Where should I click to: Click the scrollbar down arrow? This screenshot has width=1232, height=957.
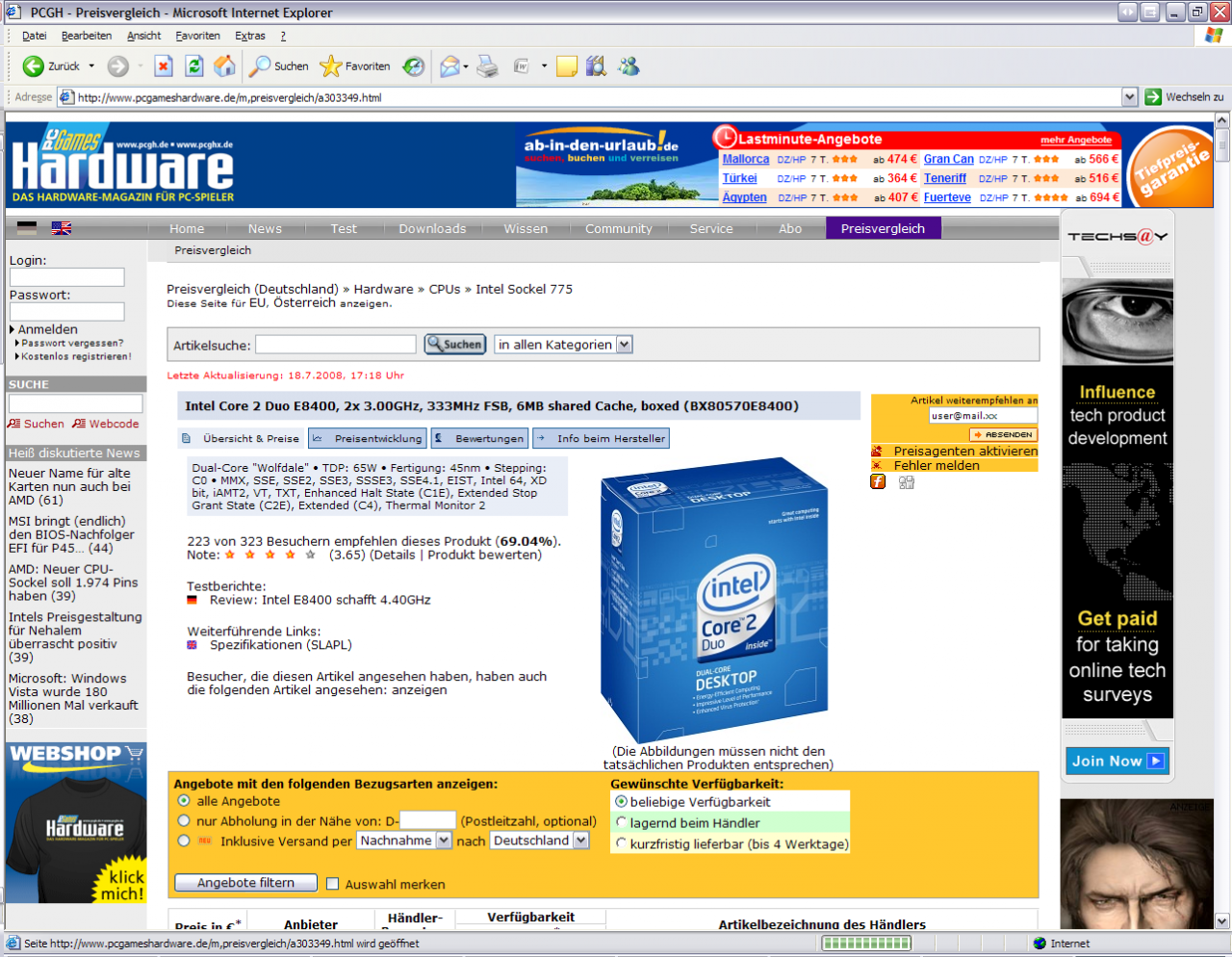click(x=1222, y=920)
